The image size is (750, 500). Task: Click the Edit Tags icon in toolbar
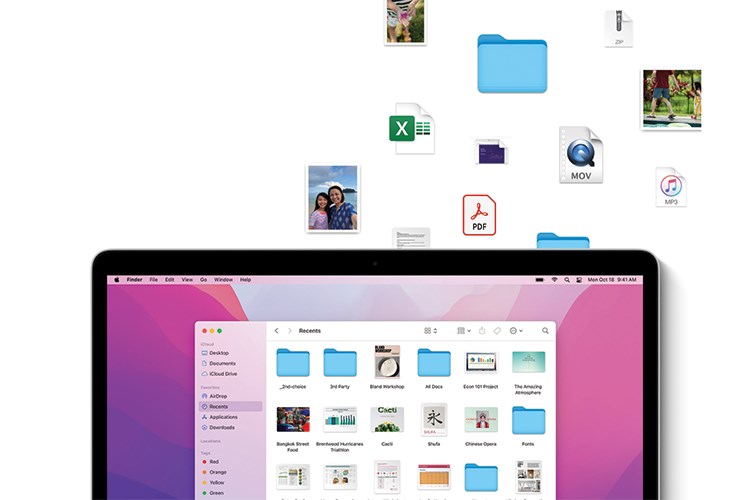(497, 330)
